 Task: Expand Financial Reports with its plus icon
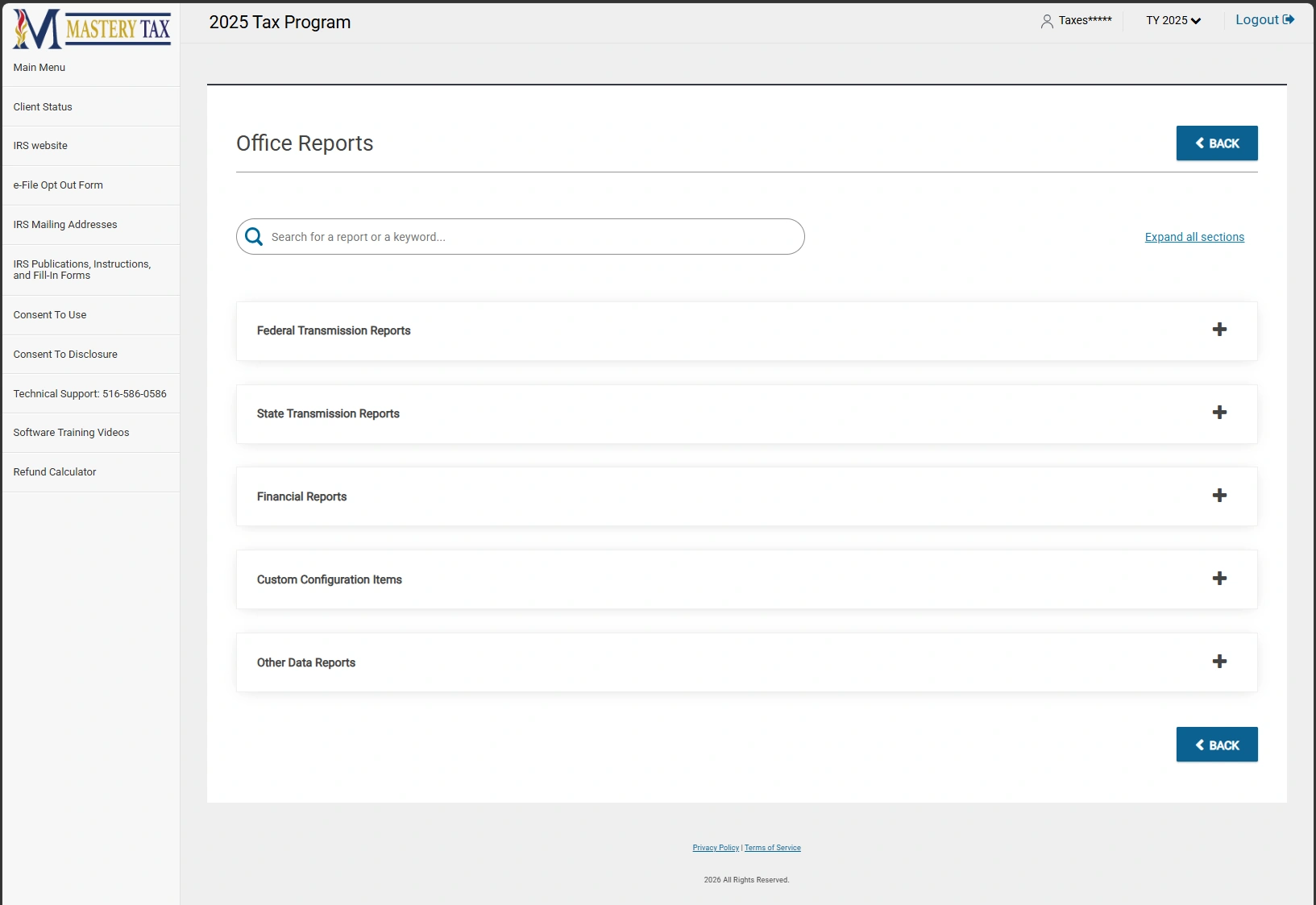[1219, 496]
